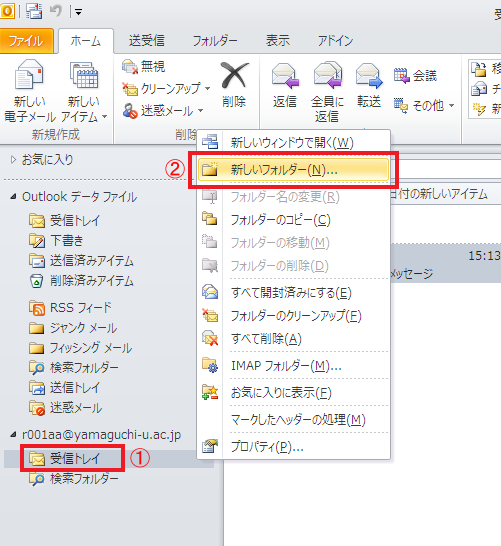
Task: Open the フィッシング メール folder
Action: click(x=81, y=348)
